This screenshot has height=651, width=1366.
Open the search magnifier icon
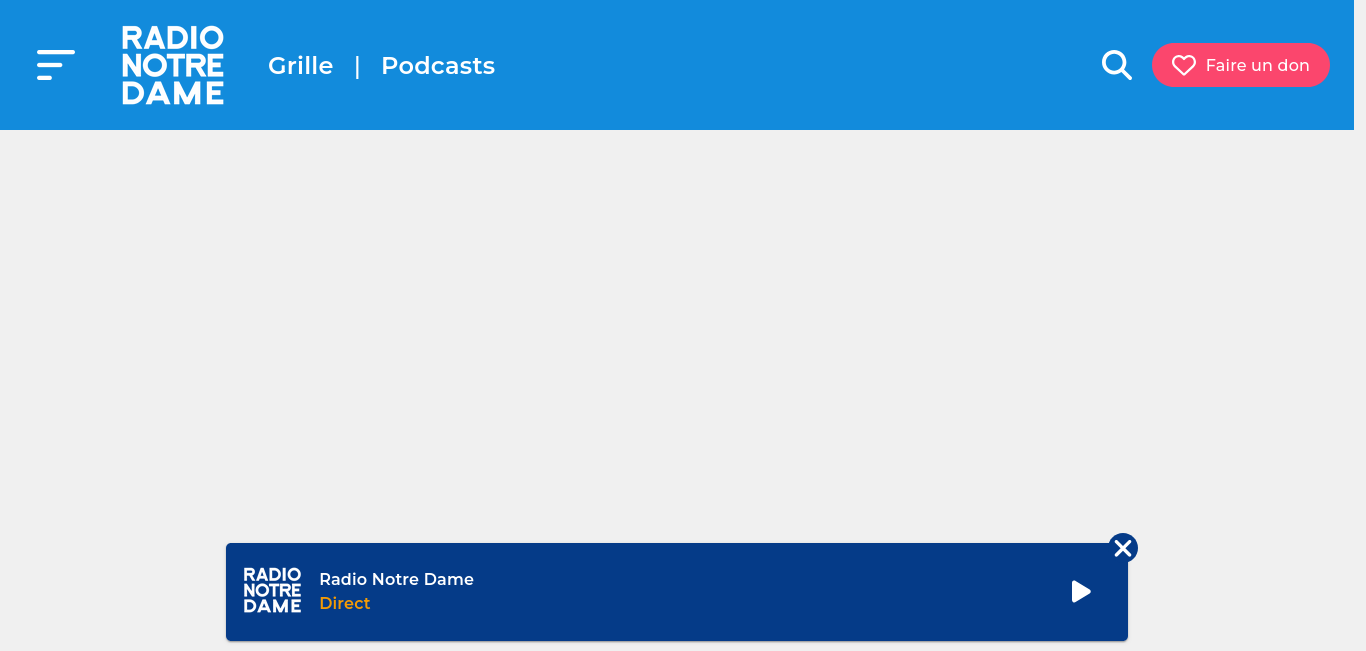coord(1117,65)
